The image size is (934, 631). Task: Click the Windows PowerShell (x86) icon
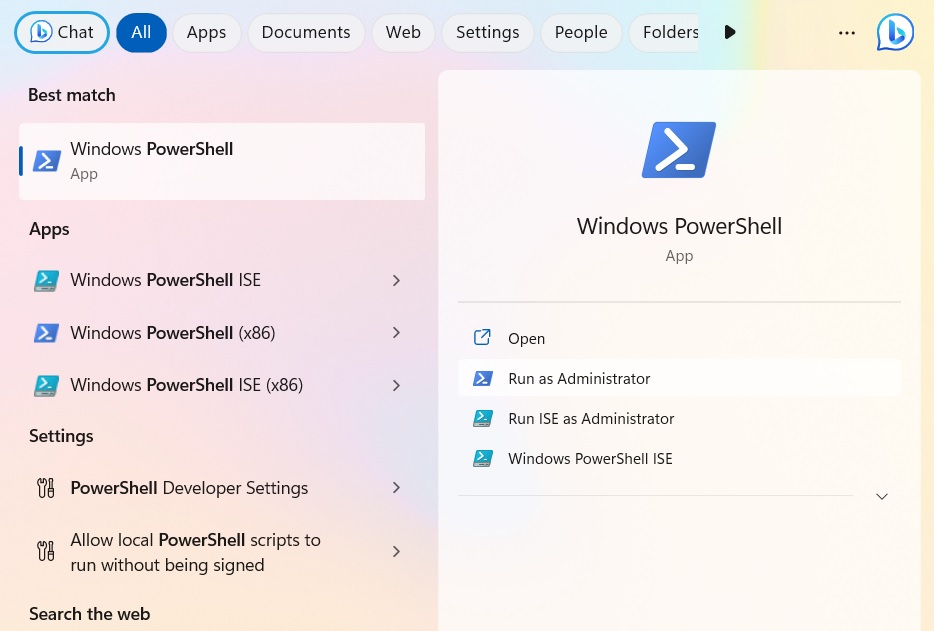(x=46, y=332)
